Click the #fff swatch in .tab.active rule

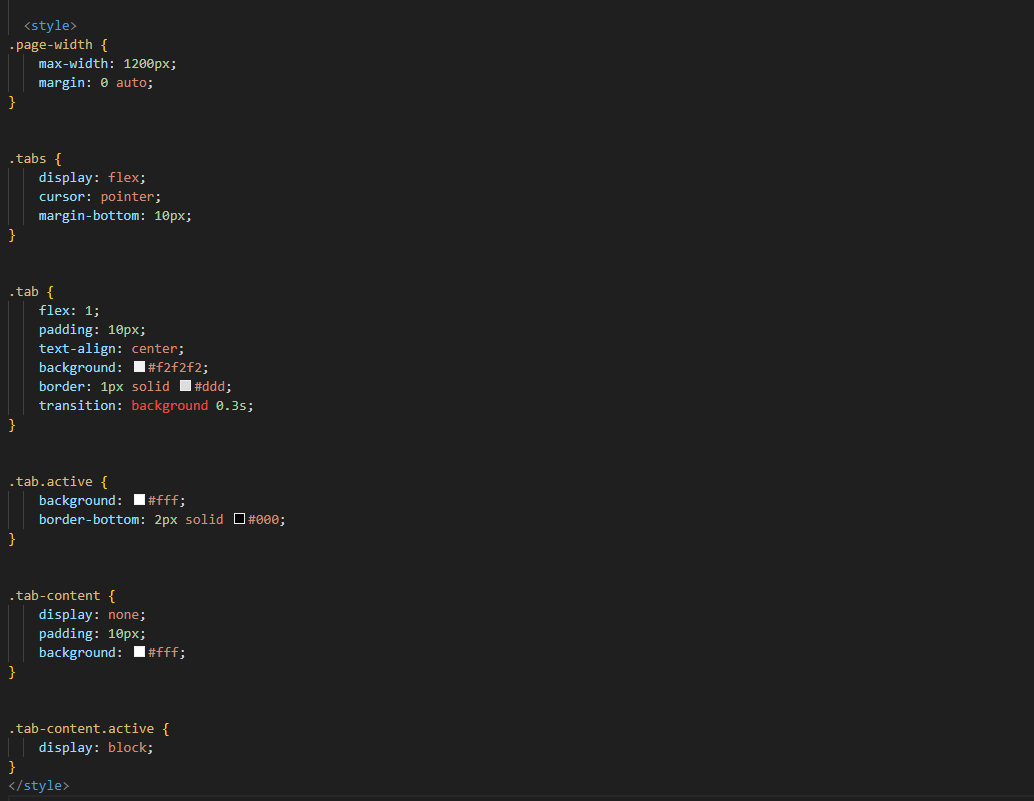tap(139, 500)
